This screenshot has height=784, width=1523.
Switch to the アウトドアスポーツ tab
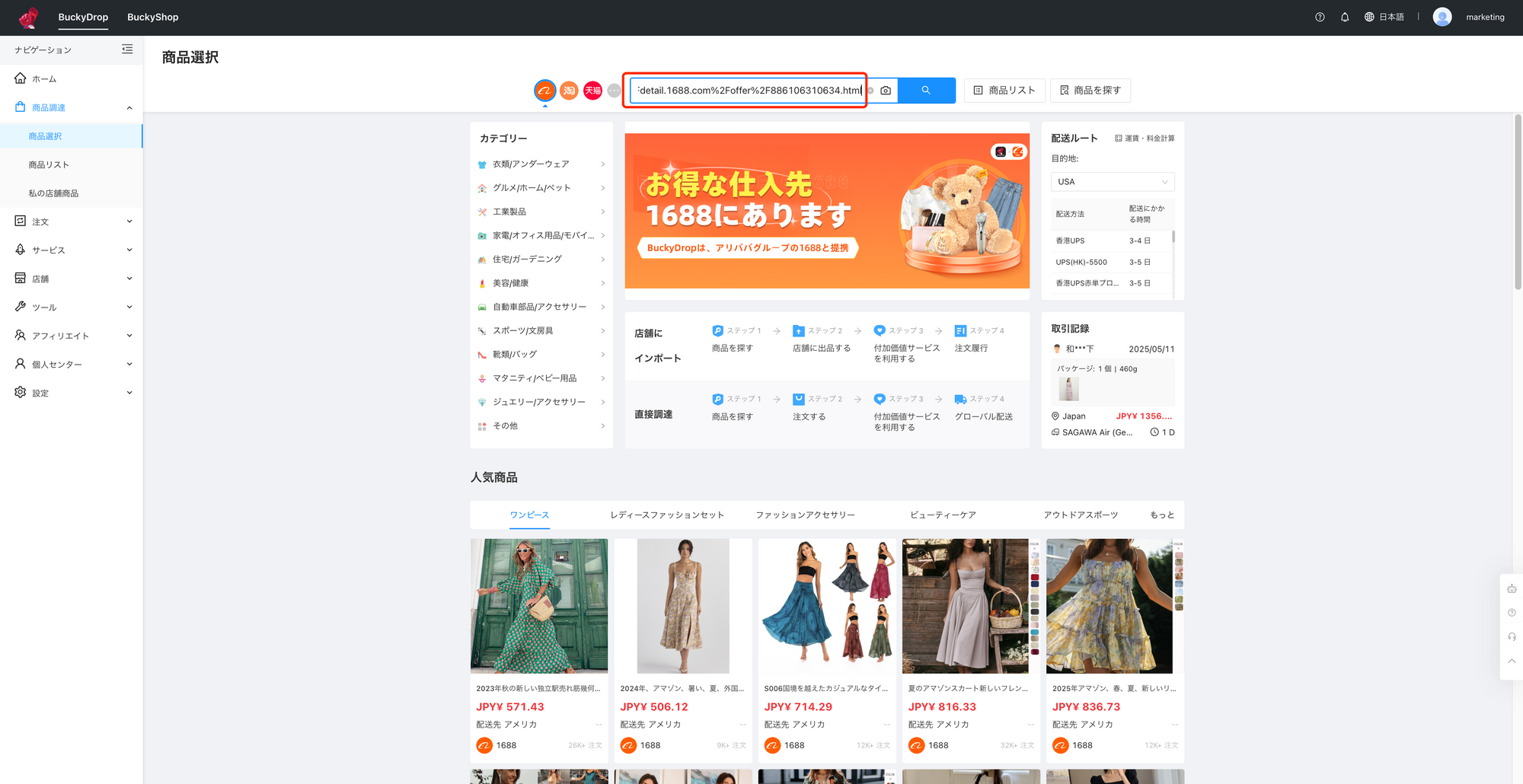pyautogui.click(x=1081, y=515)
